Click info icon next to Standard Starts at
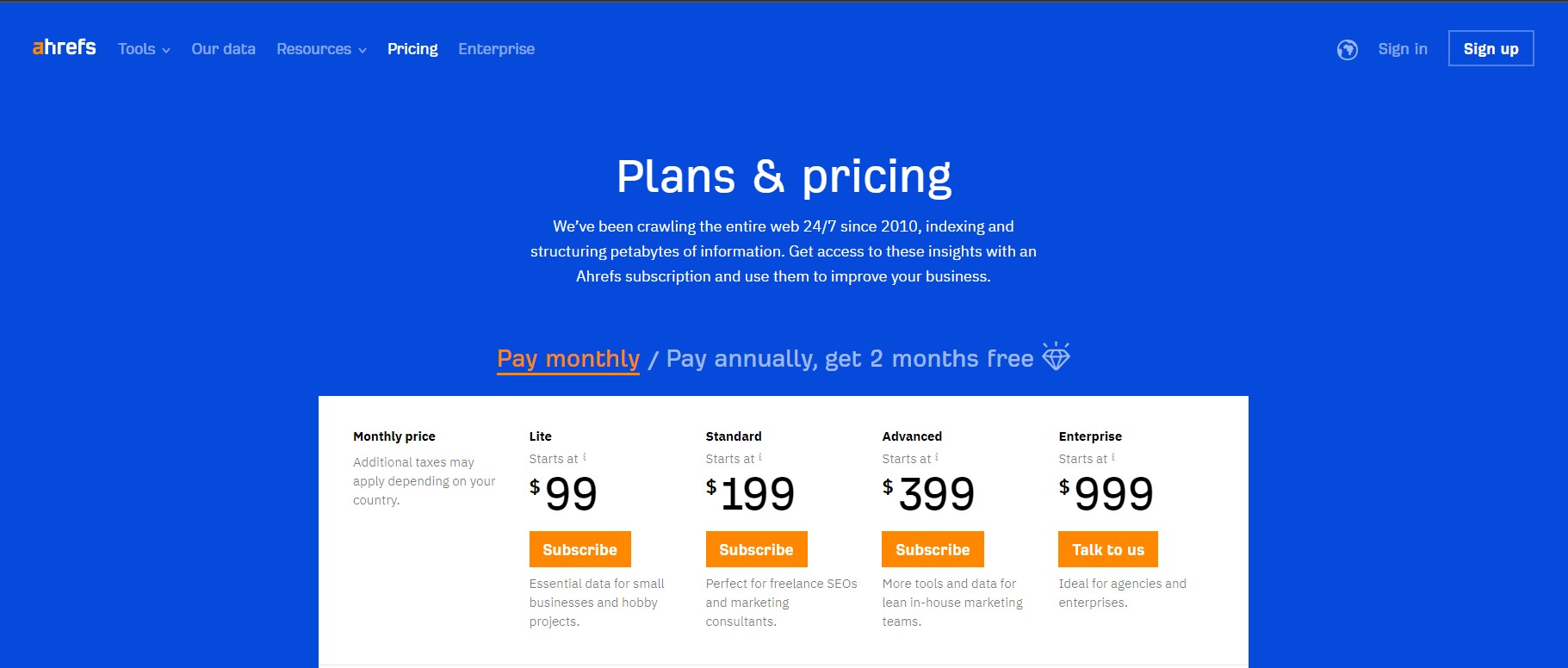The width and height of the screenshot is (1568, 668). coord(760,457)
